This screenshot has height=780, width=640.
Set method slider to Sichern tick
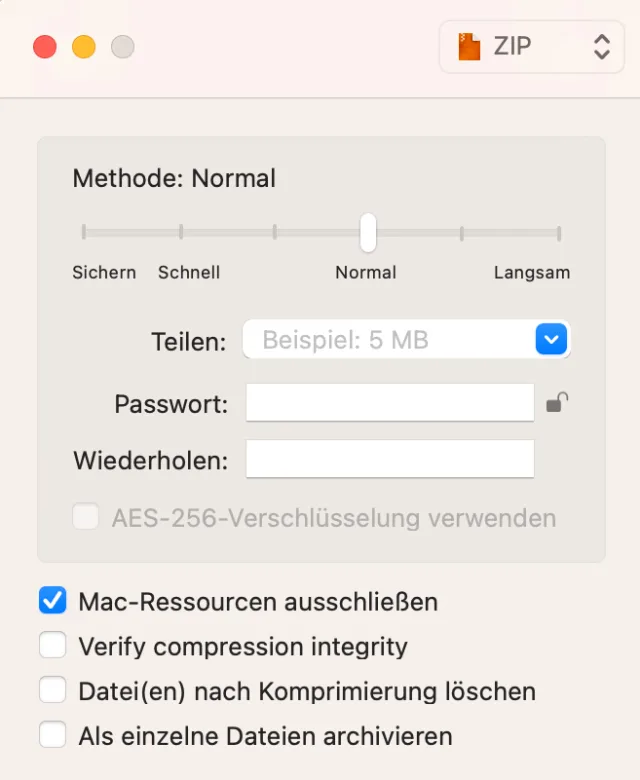pos(84,232)
